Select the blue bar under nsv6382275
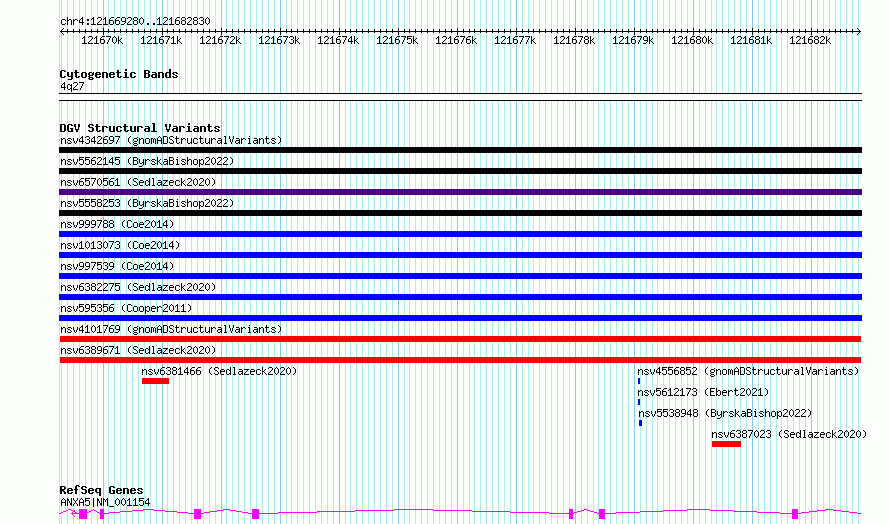This screenshot has width=890, height=524. pyautogui.click(x=460, y=297)
